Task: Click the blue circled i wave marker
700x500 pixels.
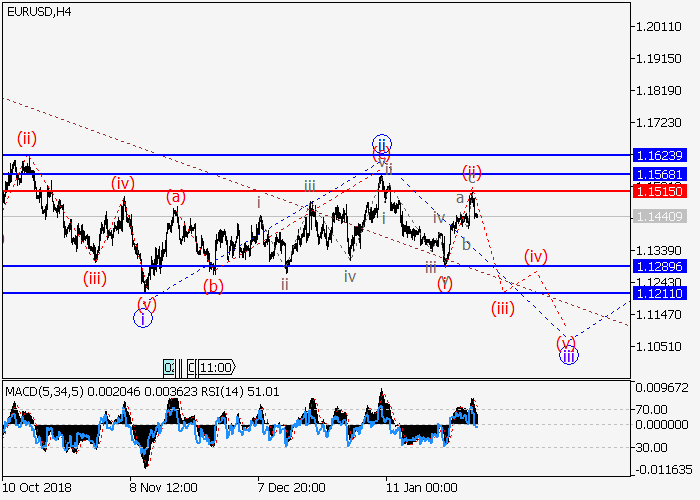Action: pos(142,319)
